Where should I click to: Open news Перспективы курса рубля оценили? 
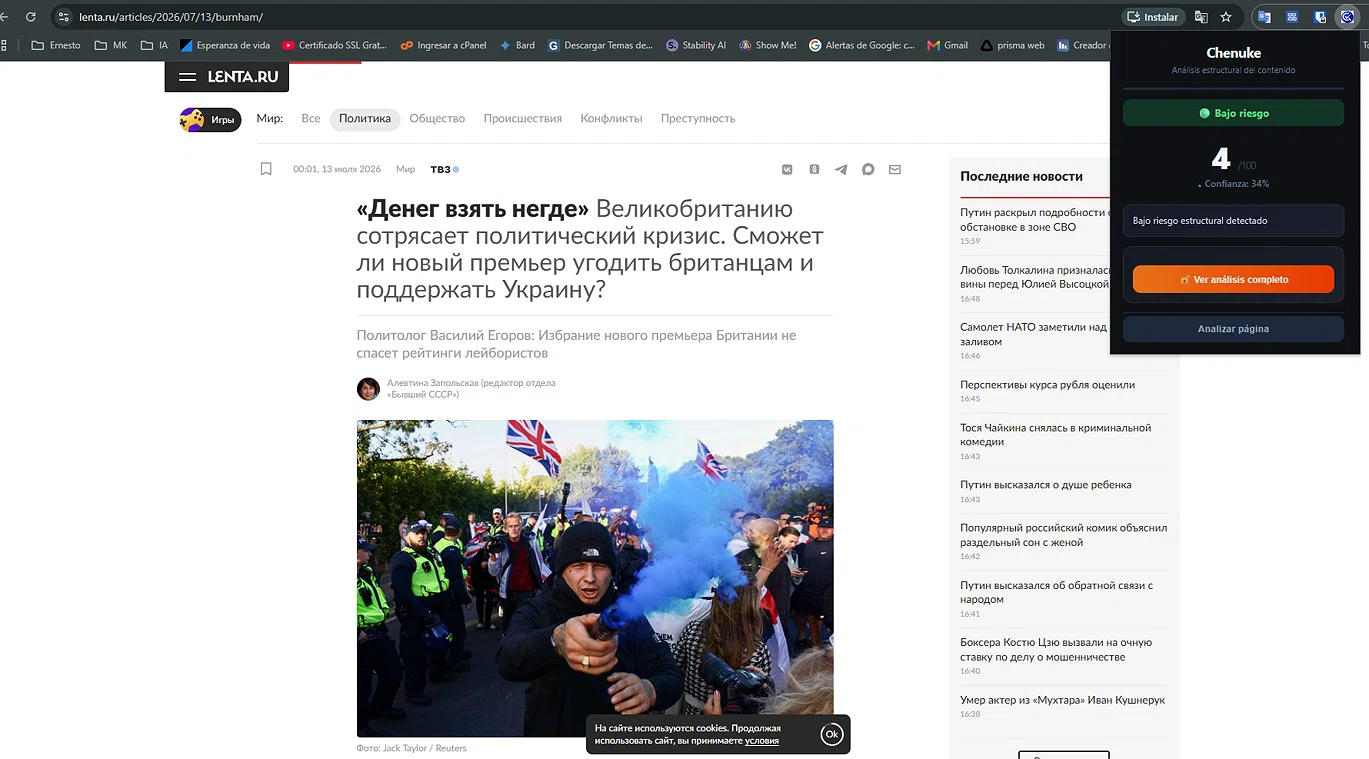(1047, 385)
